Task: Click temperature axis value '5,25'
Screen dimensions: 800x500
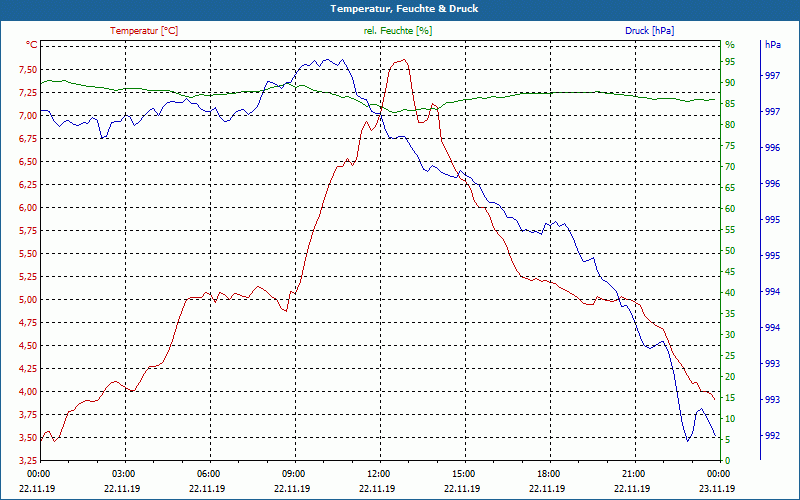Action: click(28, 277)
